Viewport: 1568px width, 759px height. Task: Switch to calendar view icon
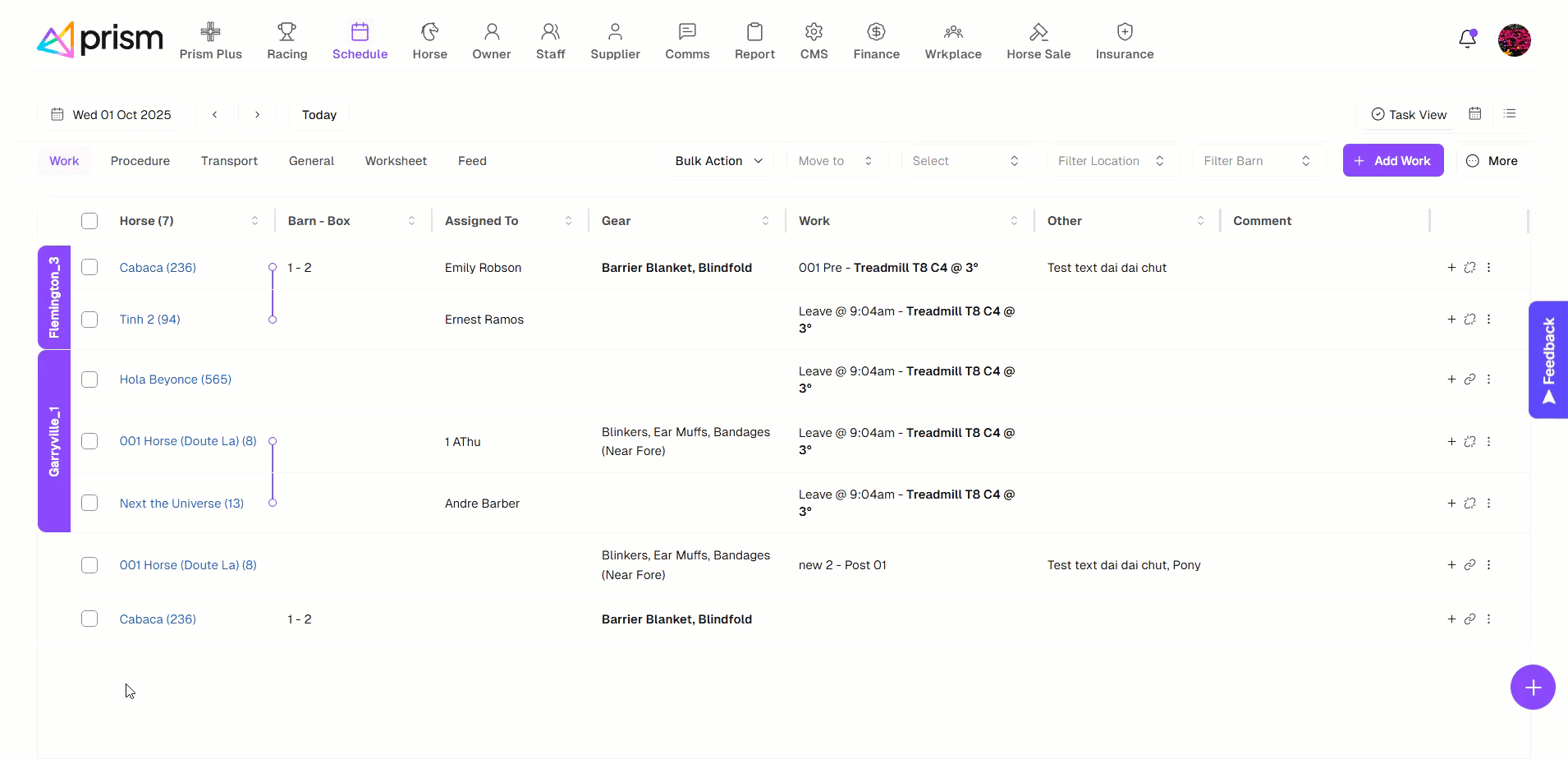coord(1475,114)
